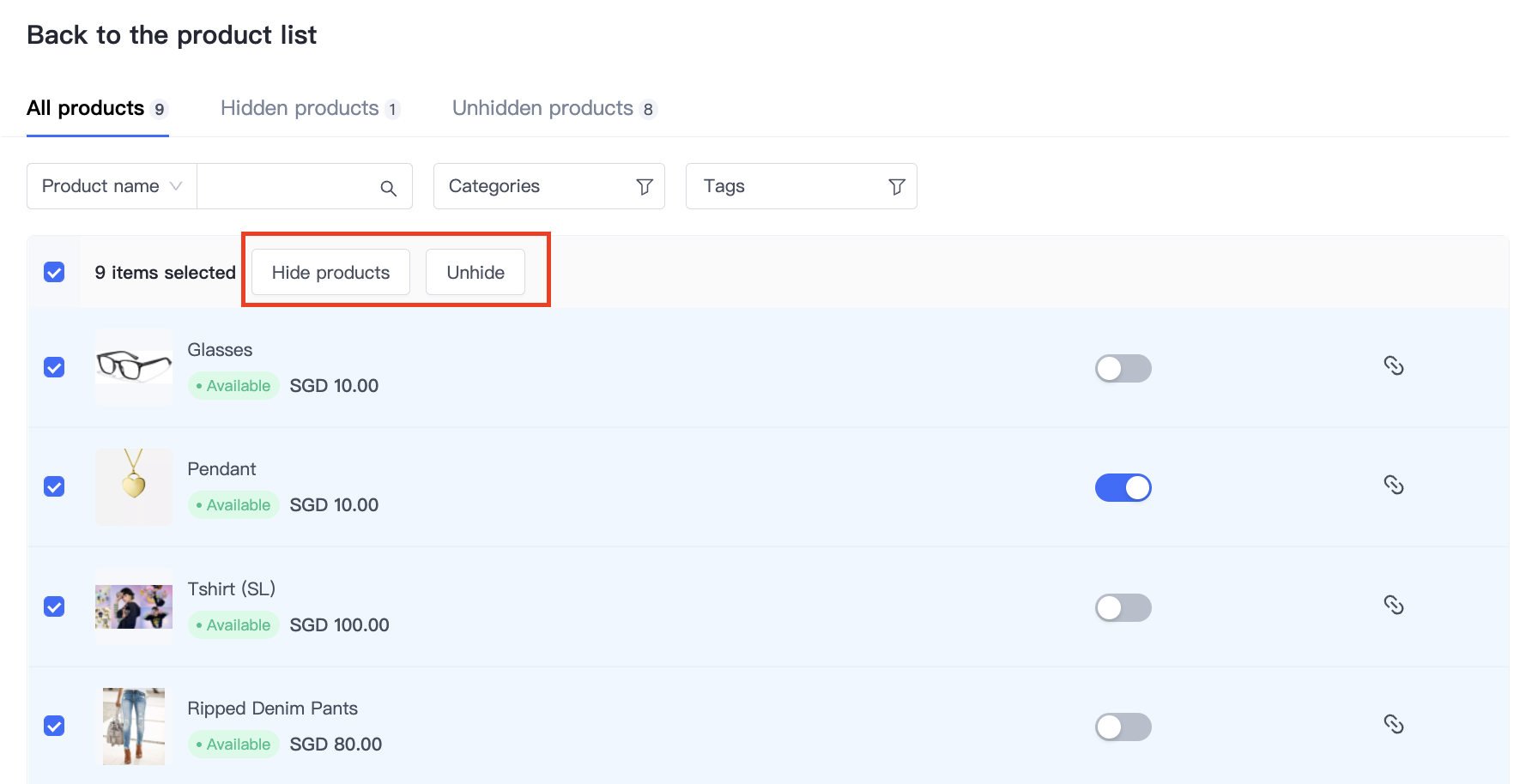
Task: Turn off the Pendant toggle switch
Action: coord(1123,488)
